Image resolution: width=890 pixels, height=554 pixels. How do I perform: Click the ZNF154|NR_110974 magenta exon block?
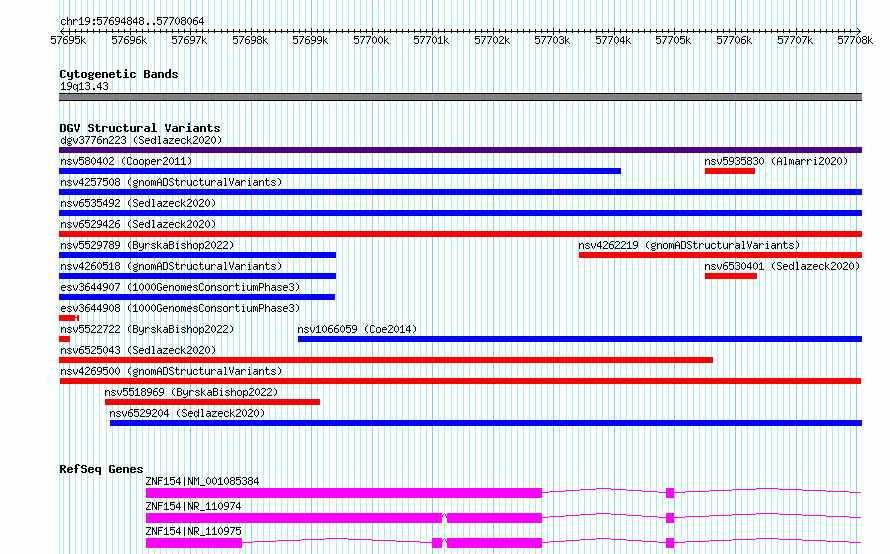coord(294,518)
